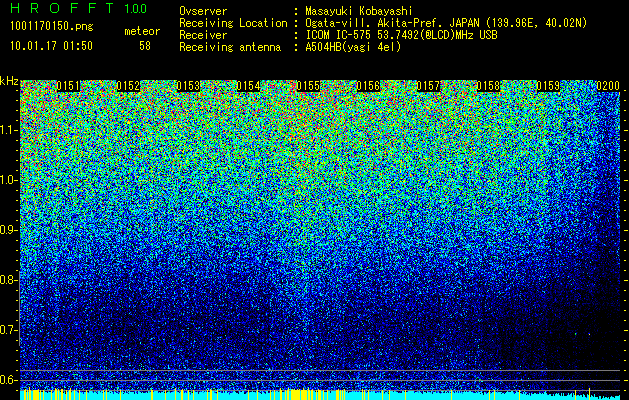
Task: Click the 0.9 frequency axis label
Action: 9,230
